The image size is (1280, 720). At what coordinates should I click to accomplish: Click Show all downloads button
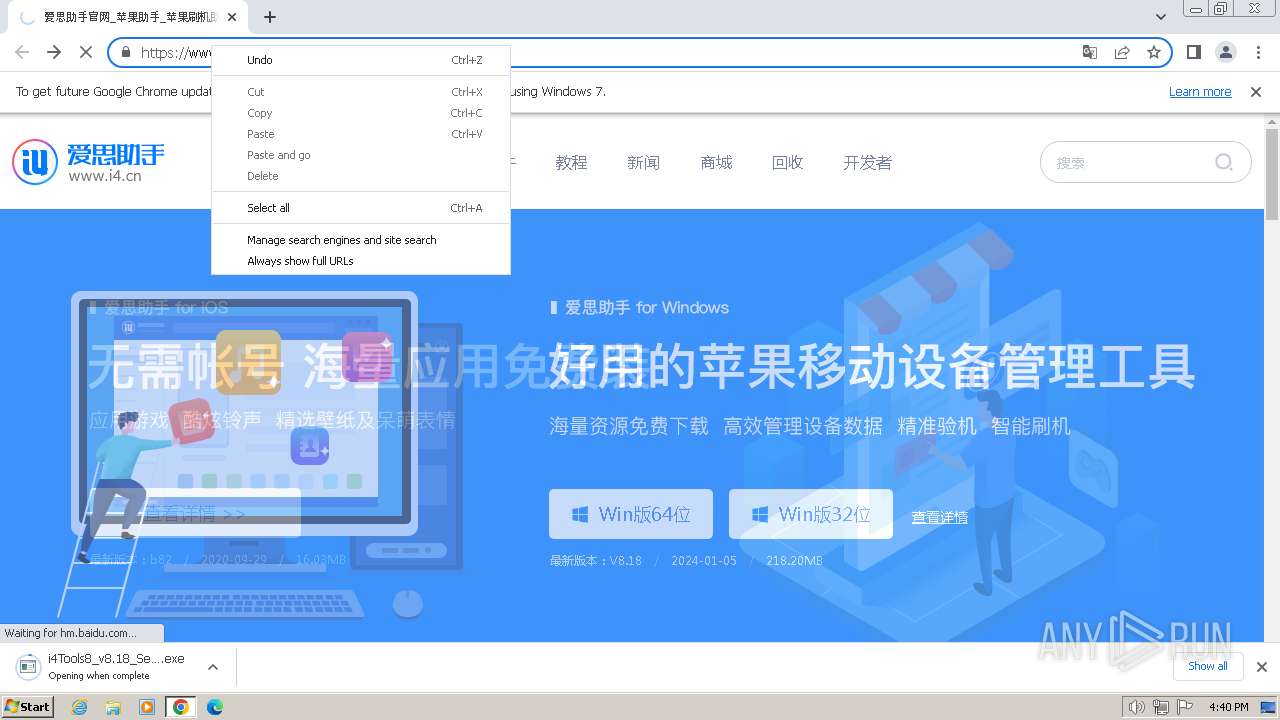[1207, 666]
